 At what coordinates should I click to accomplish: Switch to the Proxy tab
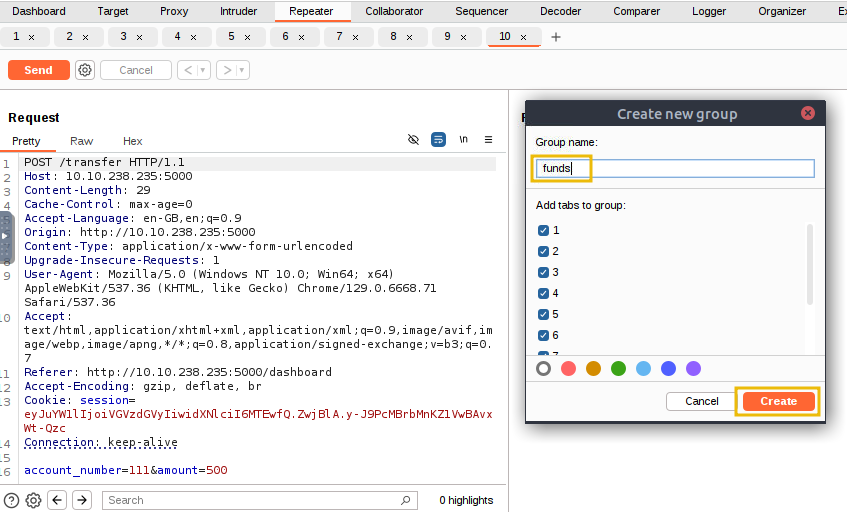point(174,11)
